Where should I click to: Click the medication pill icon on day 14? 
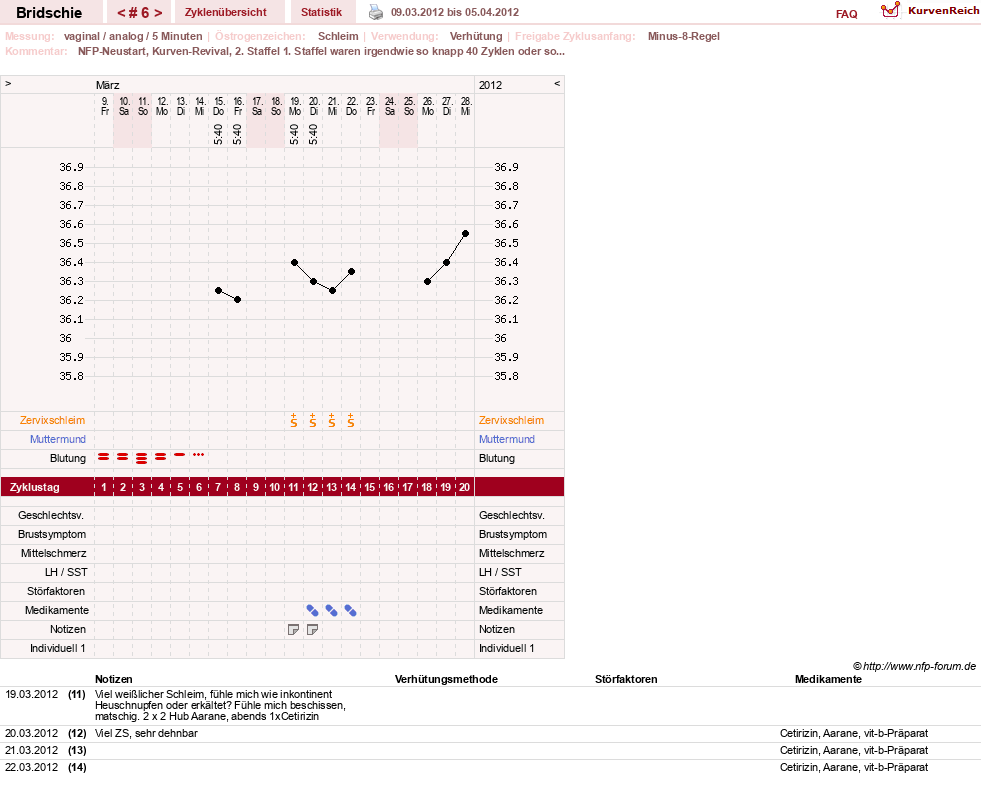point(350,611)
